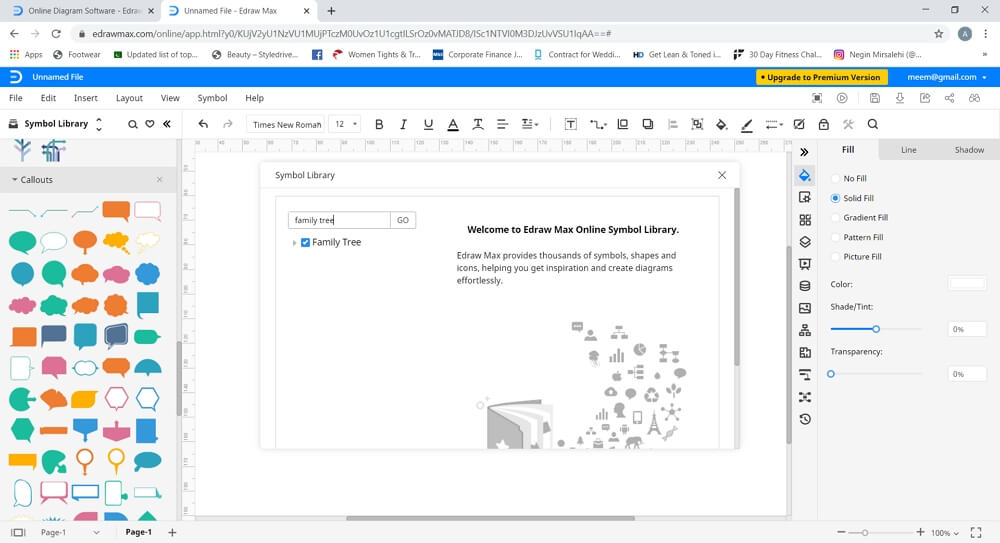Viewport: 1000px width, 543px height.
Task: Open Symbol Library up-down switcher
Action: [x=99, y=124]
